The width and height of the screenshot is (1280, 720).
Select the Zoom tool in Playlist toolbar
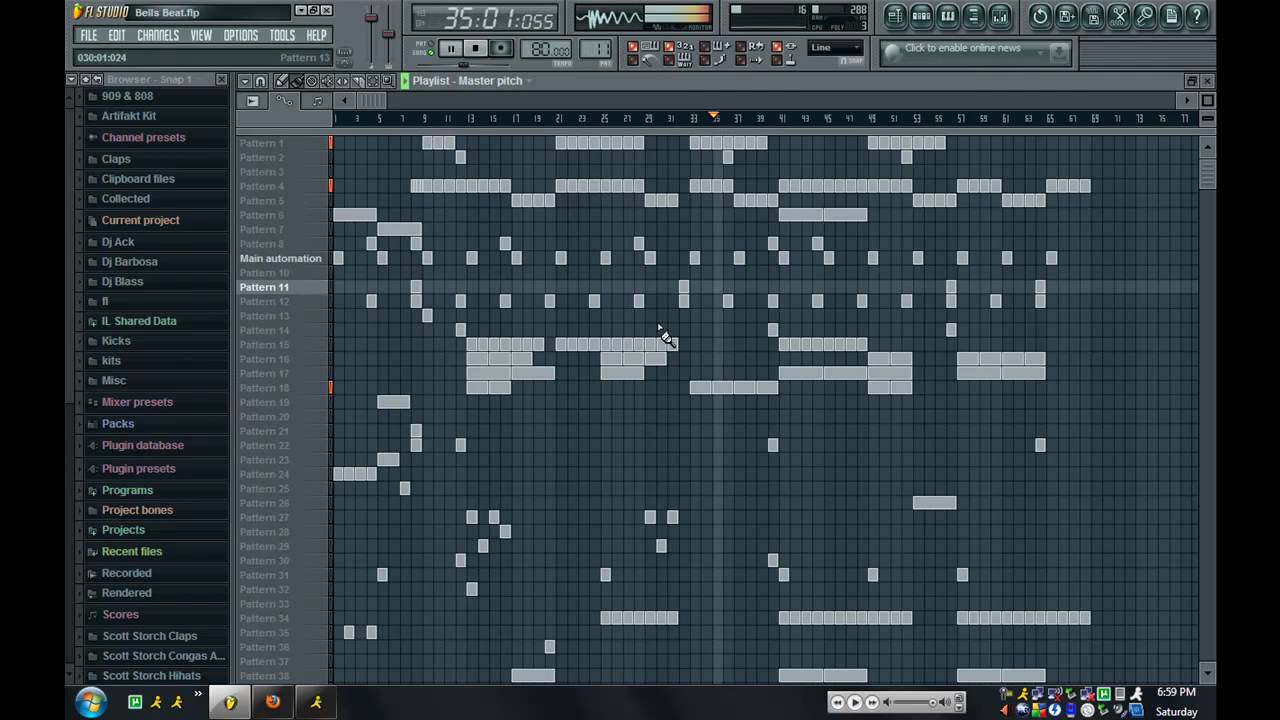tap(387, 81)
